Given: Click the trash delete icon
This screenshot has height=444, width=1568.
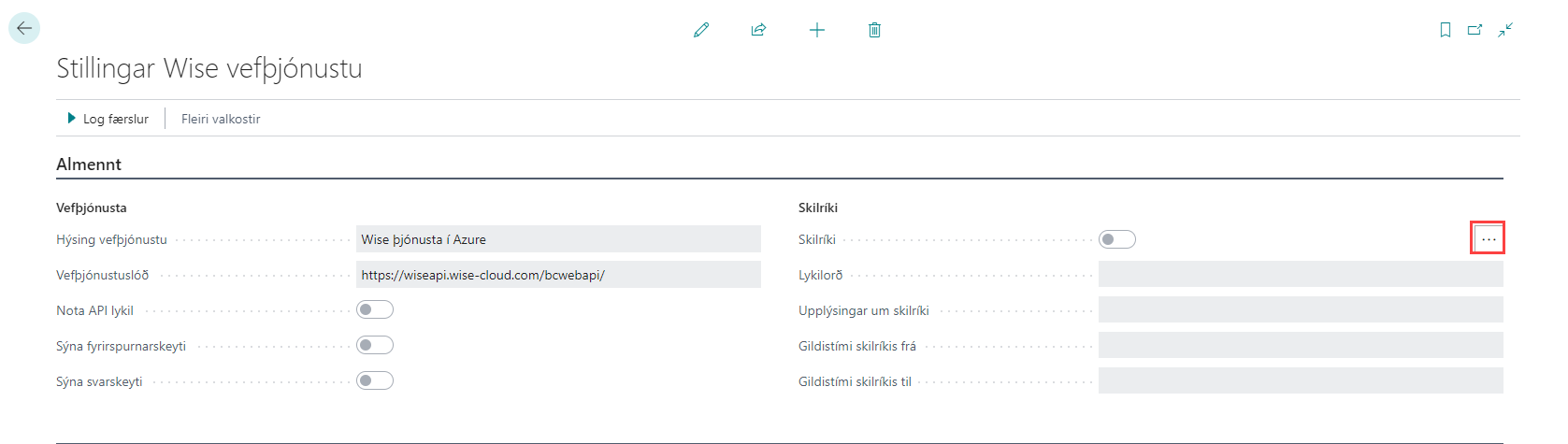Looking at the screenshot, I should pos(874,30).
